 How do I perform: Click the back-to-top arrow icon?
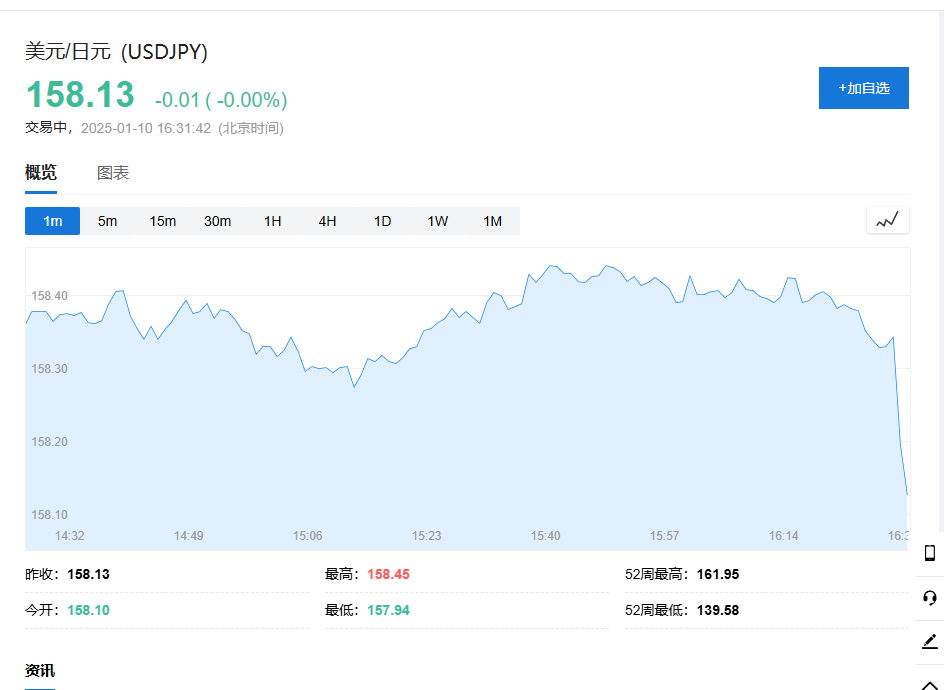pyautogui.click(x=929, y=681)
